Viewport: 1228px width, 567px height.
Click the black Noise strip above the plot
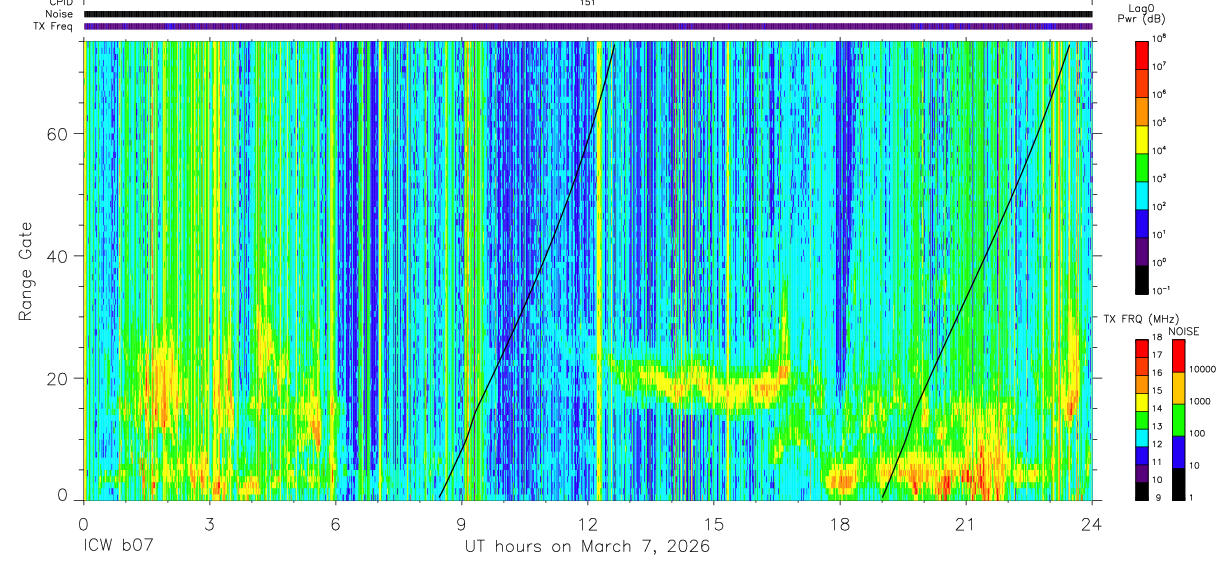click(x=587, y=14)
